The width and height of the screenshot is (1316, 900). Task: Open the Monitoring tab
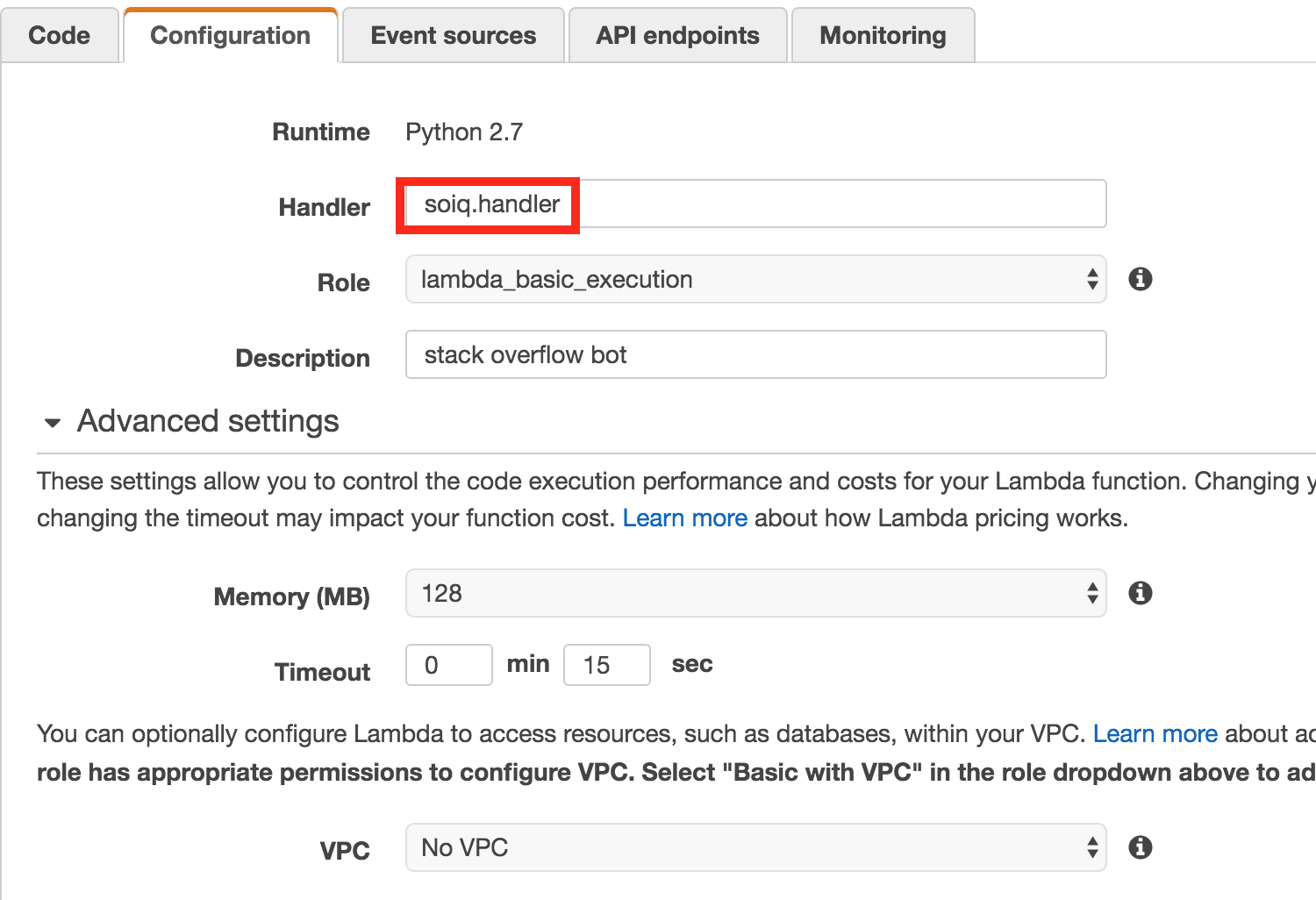pyautogui.click(x=883, y=35)
